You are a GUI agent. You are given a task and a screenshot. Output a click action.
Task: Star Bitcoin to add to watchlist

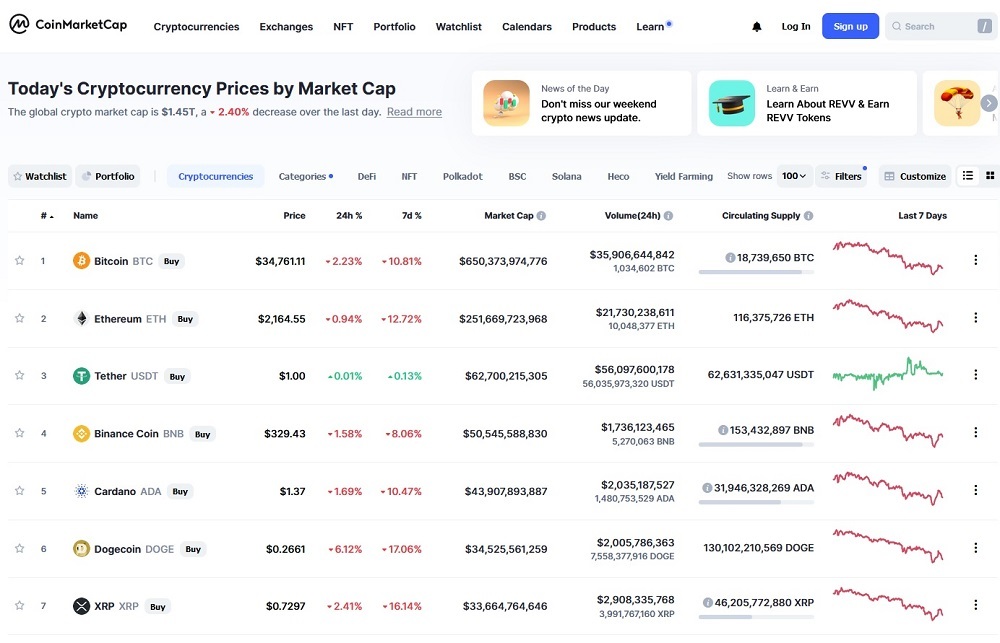click(x=19, y=261)
